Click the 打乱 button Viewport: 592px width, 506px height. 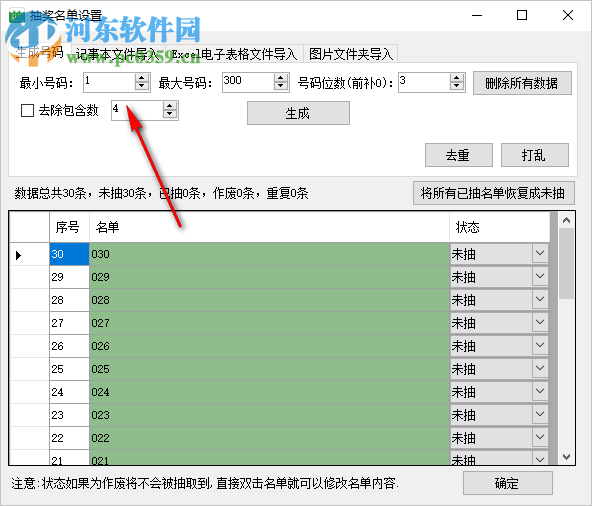(x=535, y=155)
